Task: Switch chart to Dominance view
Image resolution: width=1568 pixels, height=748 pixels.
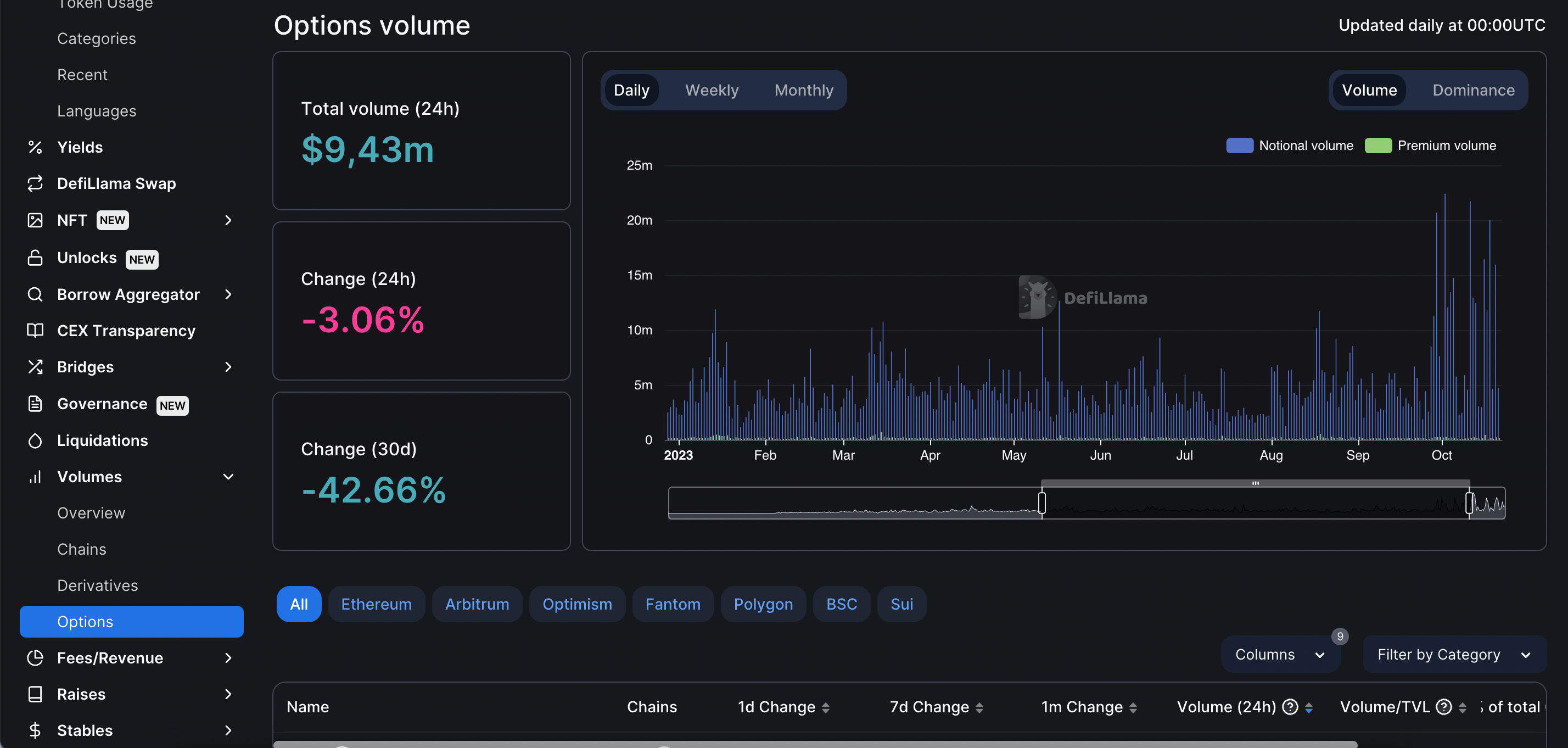Action: point(1473,90)
